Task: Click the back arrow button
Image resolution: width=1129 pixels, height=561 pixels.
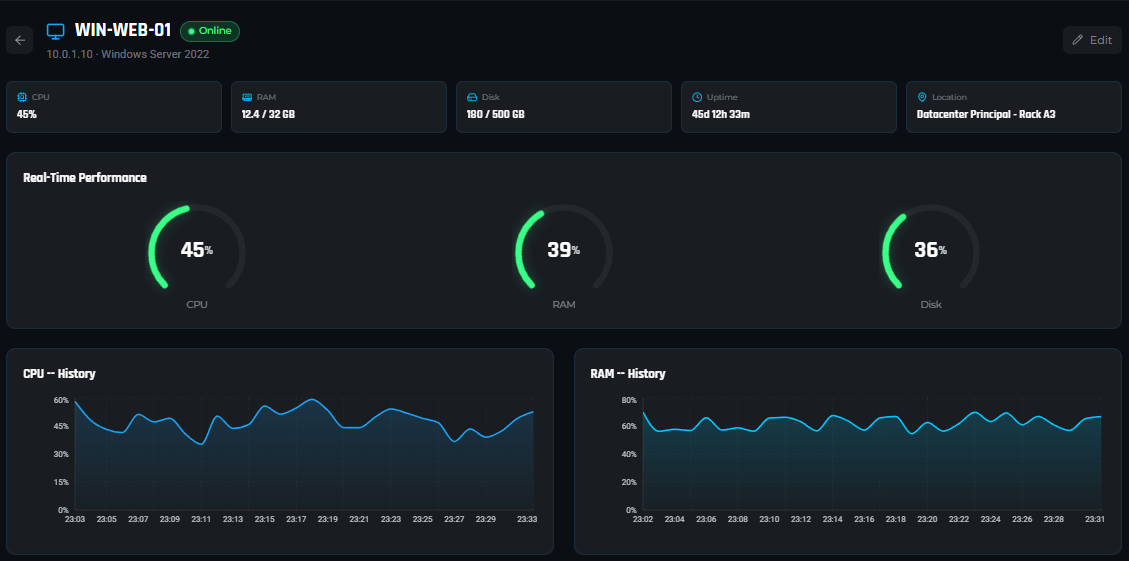Action: point(20,40)
